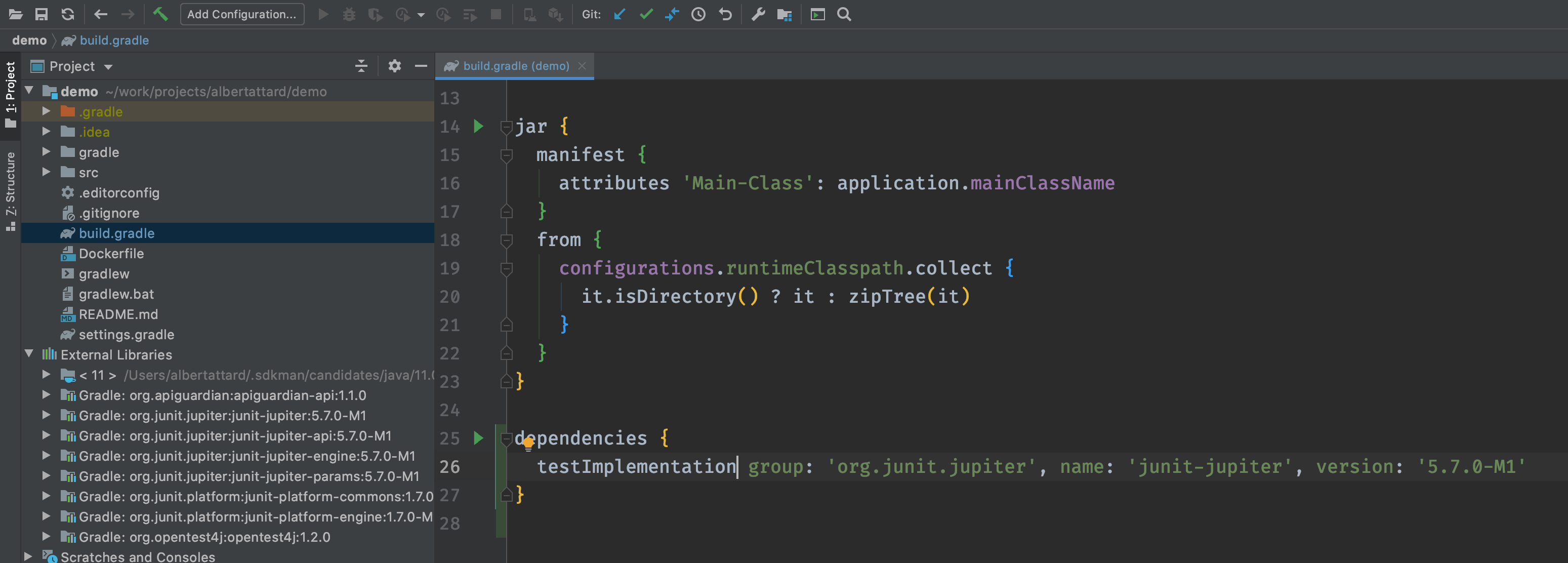Click the Open folder toolbar icon
The image size is (1568, 563).
(15, 14)
